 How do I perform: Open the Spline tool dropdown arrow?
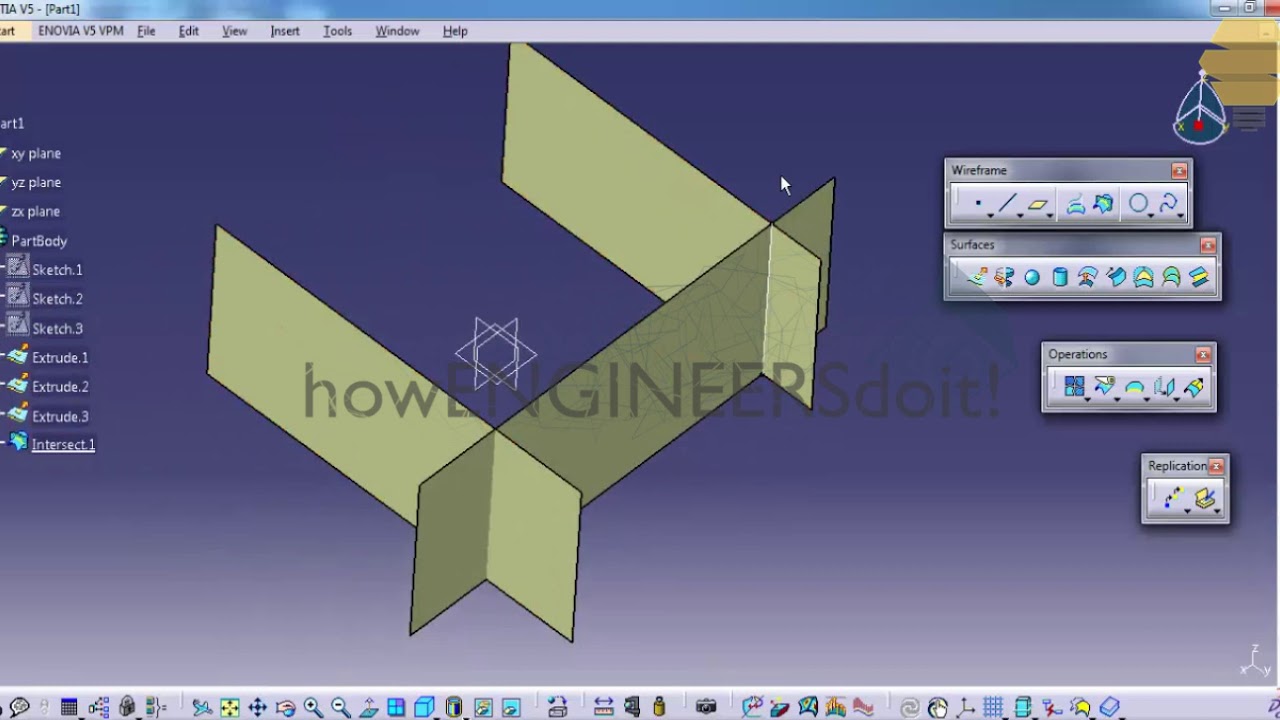pos(1181,215)
